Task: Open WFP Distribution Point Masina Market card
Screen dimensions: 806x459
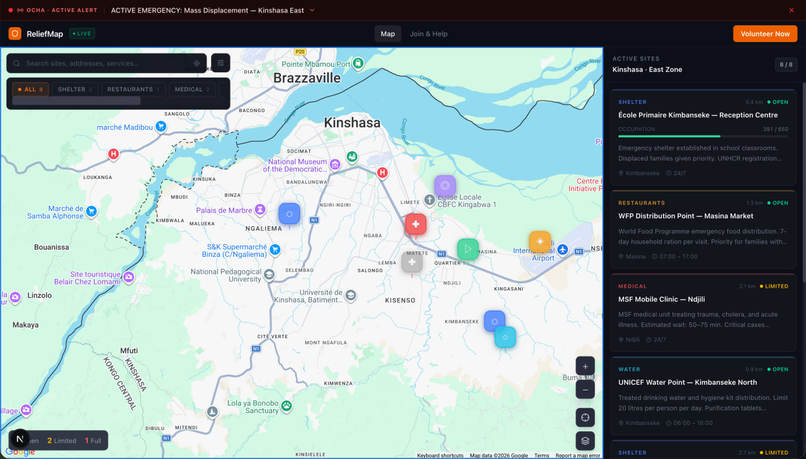Action: point(703,229)
